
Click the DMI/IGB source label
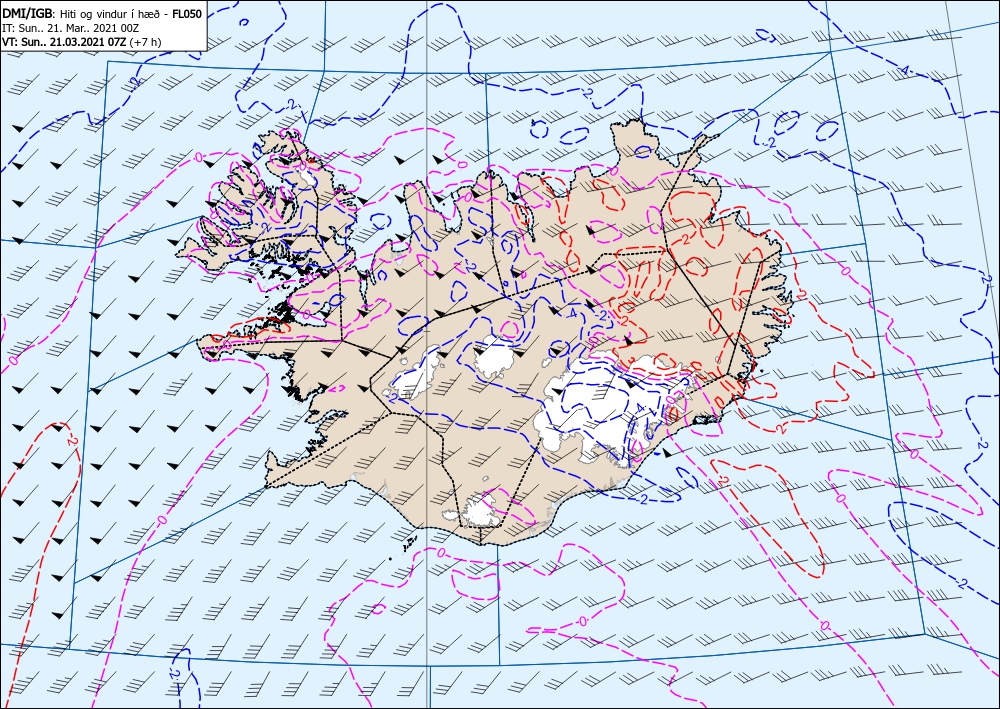[x=27, y=13]
